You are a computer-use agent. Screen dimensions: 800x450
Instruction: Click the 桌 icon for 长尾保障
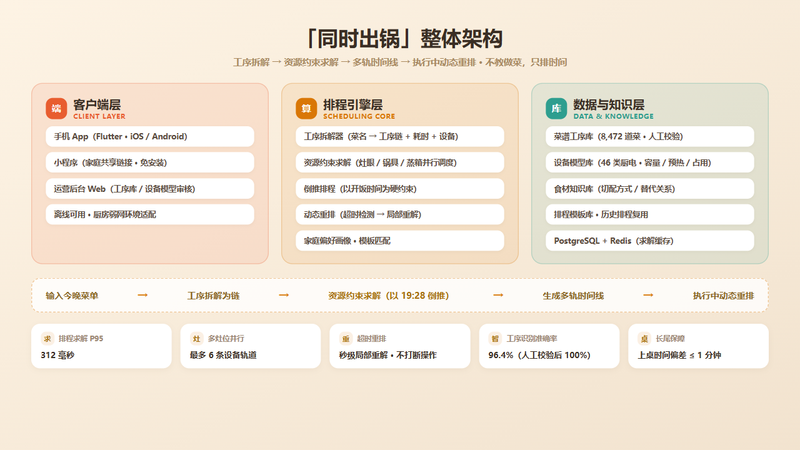[x=644, y=339]
